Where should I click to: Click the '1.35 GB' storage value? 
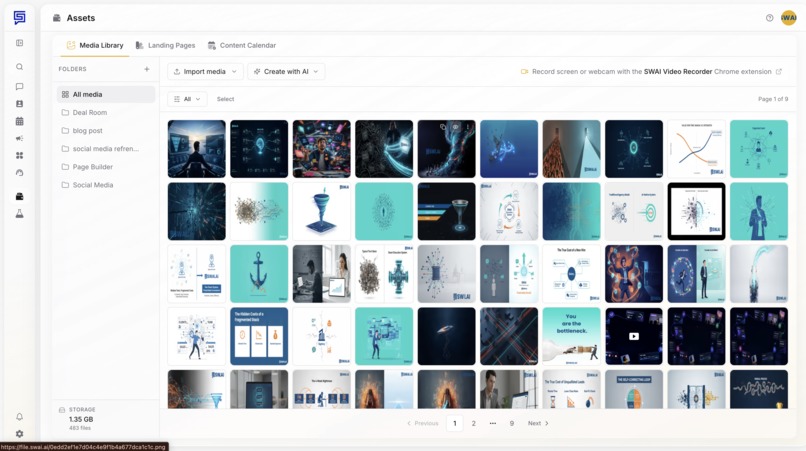coord(81,419)
